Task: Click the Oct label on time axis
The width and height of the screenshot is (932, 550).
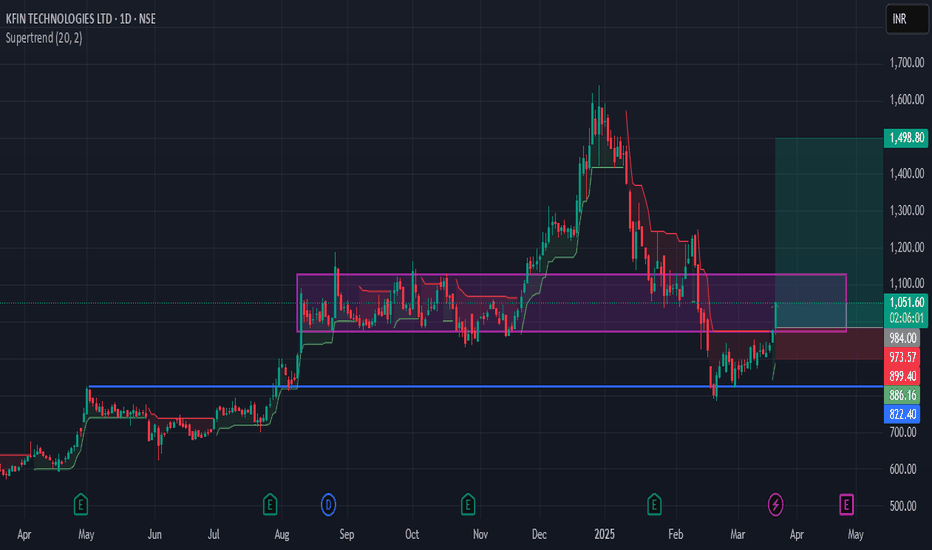Action: (412, 535)
